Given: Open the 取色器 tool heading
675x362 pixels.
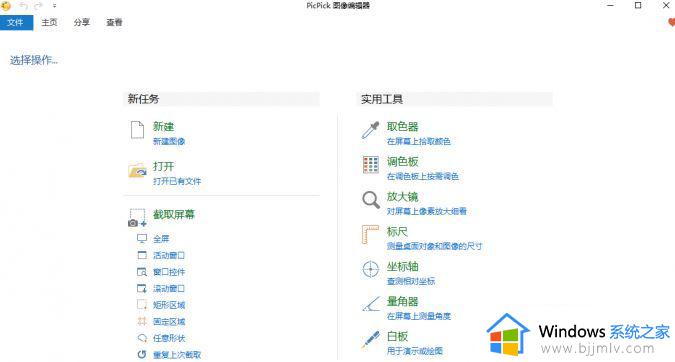Looking at the screenshot, I should 403,127.
